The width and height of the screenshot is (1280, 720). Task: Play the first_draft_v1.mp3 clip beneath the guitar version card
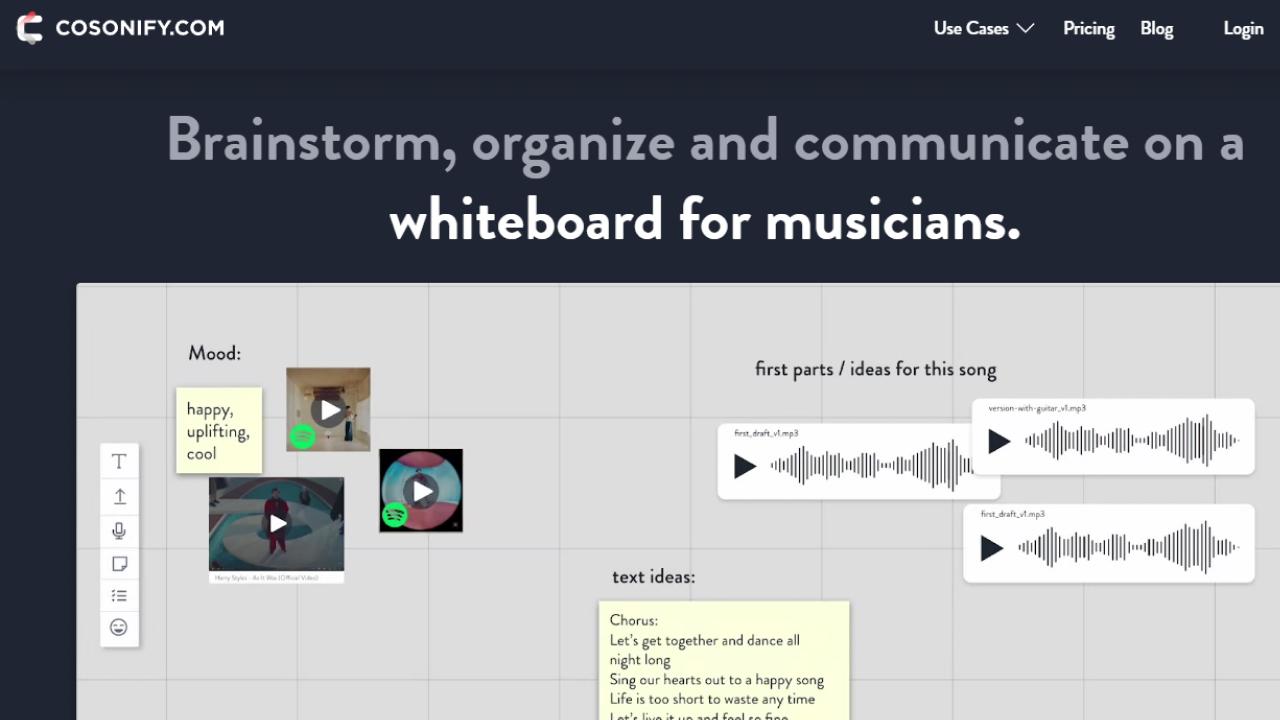[991, 548]
